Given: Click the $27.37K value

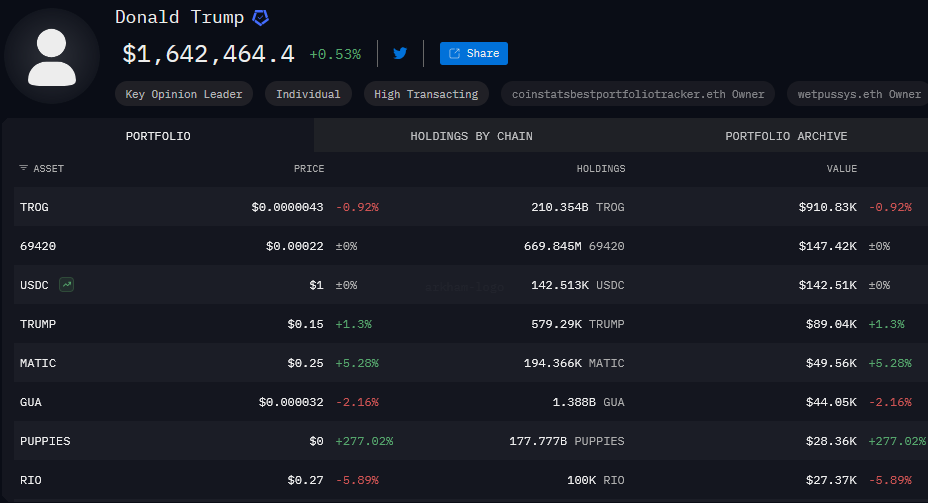Looking at the screenshot, I should click(x=831, y=480).
